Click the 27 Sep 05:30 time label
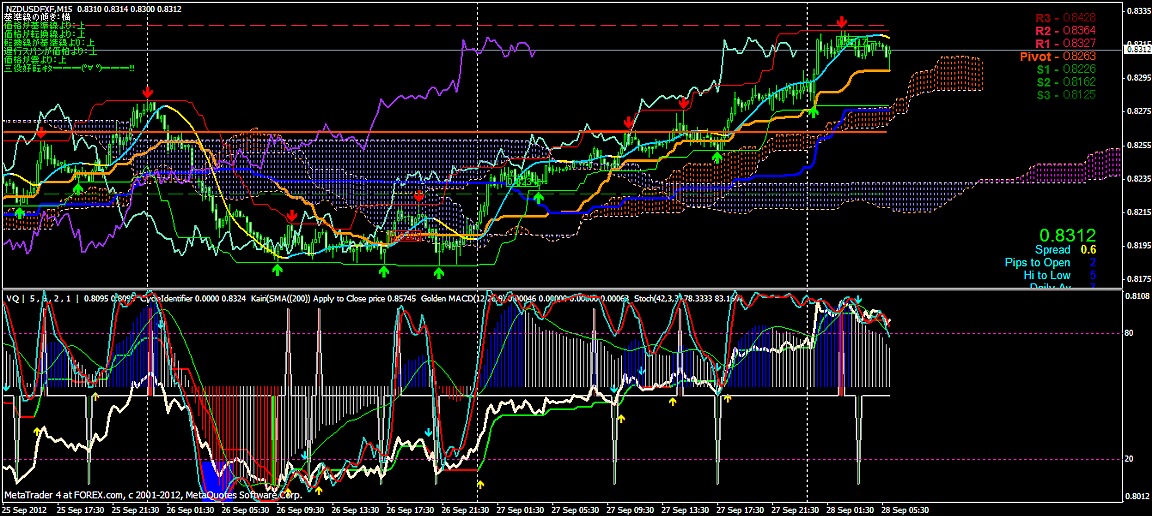 [x=575, y=509]
